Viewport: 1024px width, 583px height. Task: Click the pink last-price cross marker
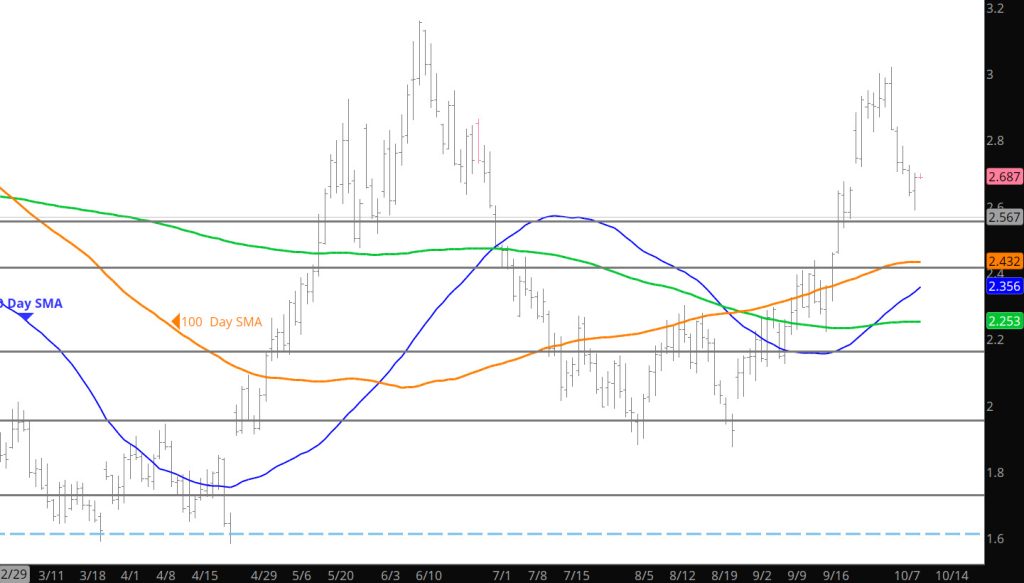tap(919, 177)
